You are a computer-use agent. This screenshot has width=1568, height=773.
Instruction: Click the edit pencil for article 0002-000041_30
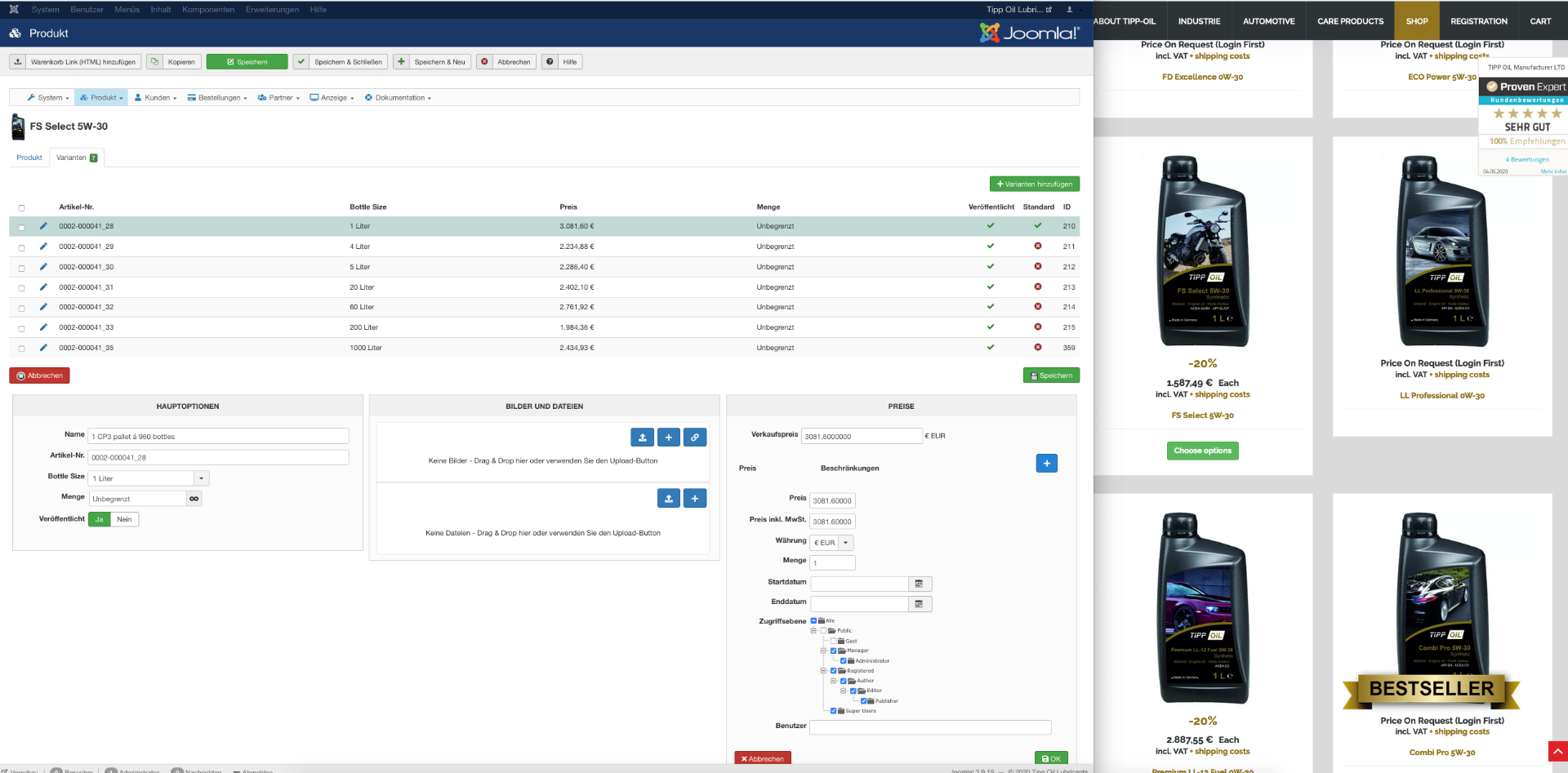click(x=43, y=266)
